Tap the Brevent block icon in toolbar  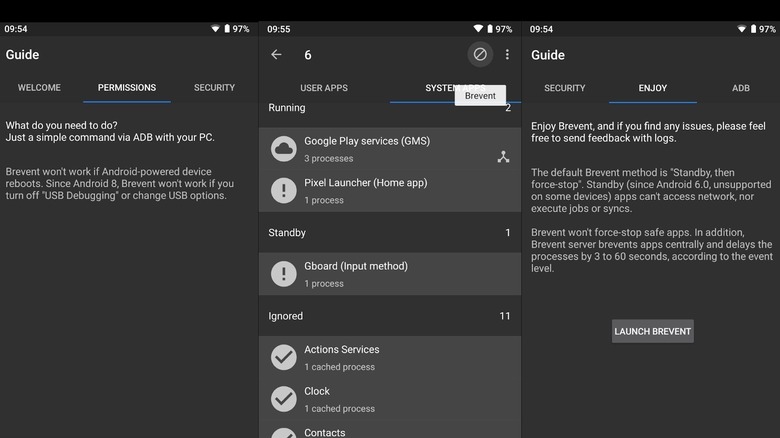(480, 54)
